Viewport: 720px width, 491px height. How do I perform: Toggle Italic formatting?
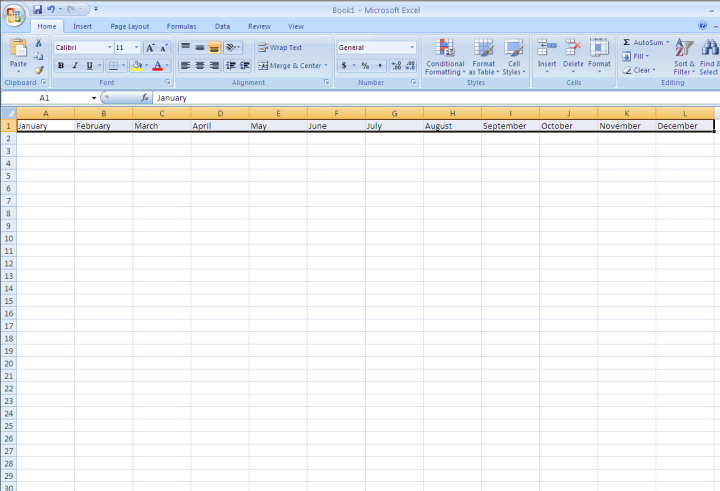coord(75,66)
